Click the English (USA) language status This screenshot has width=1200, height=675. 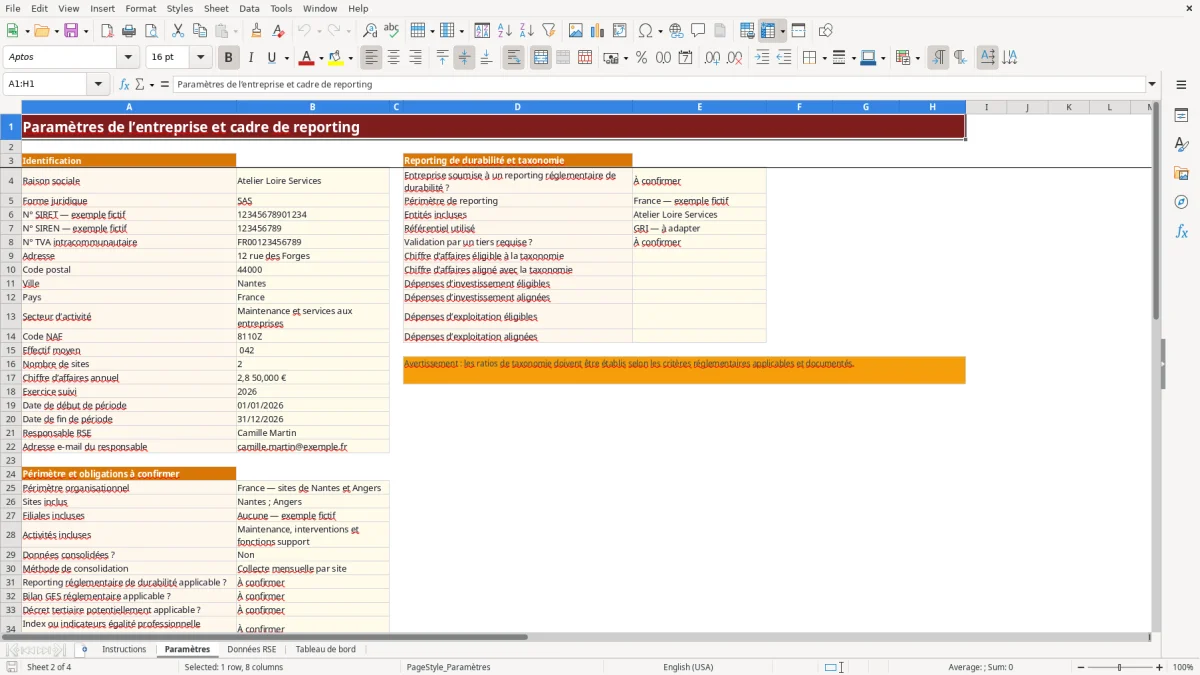[688, 667]
